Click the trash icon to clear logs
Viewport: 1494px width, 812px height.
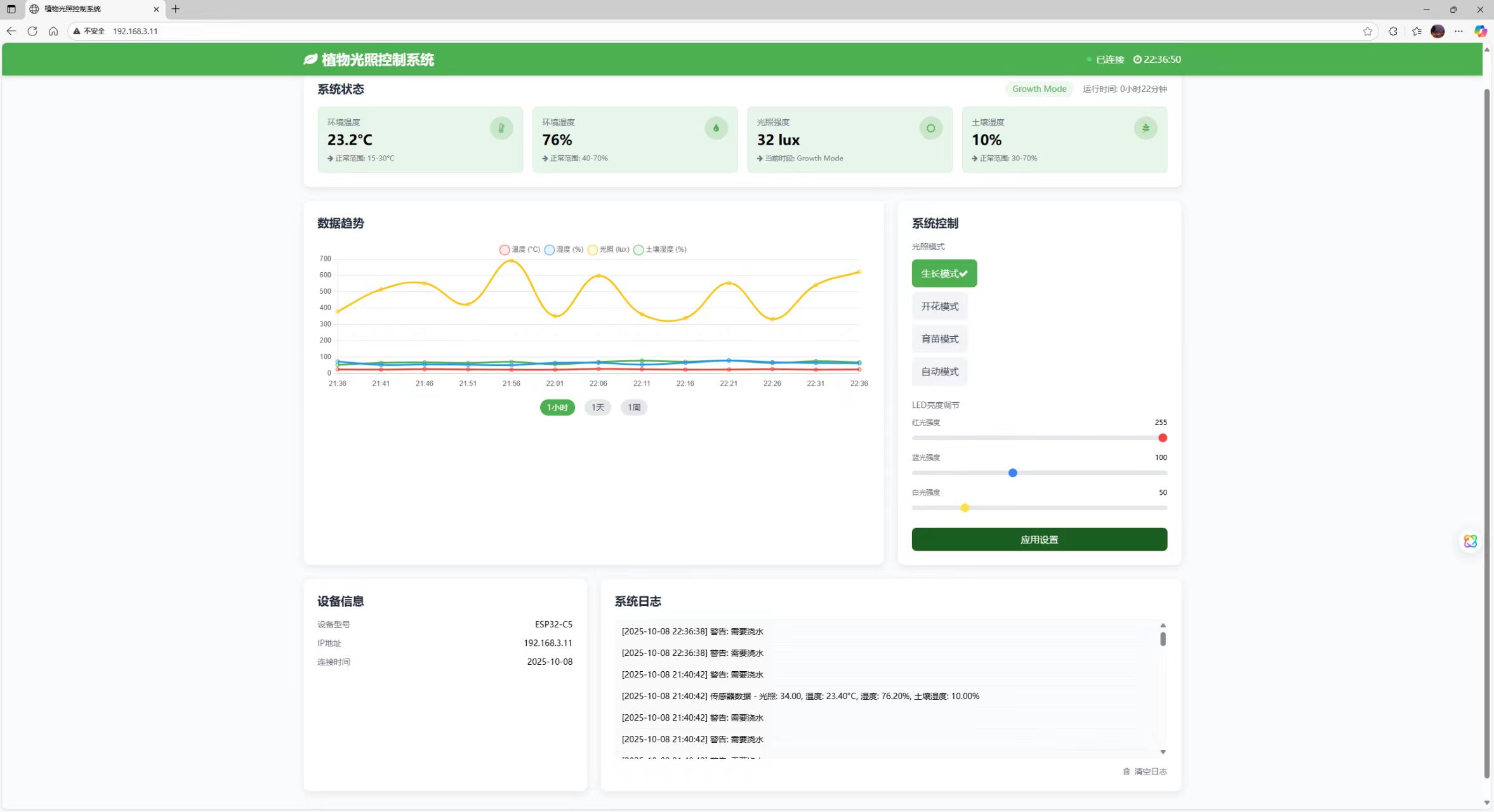[x=1127, y=771]
